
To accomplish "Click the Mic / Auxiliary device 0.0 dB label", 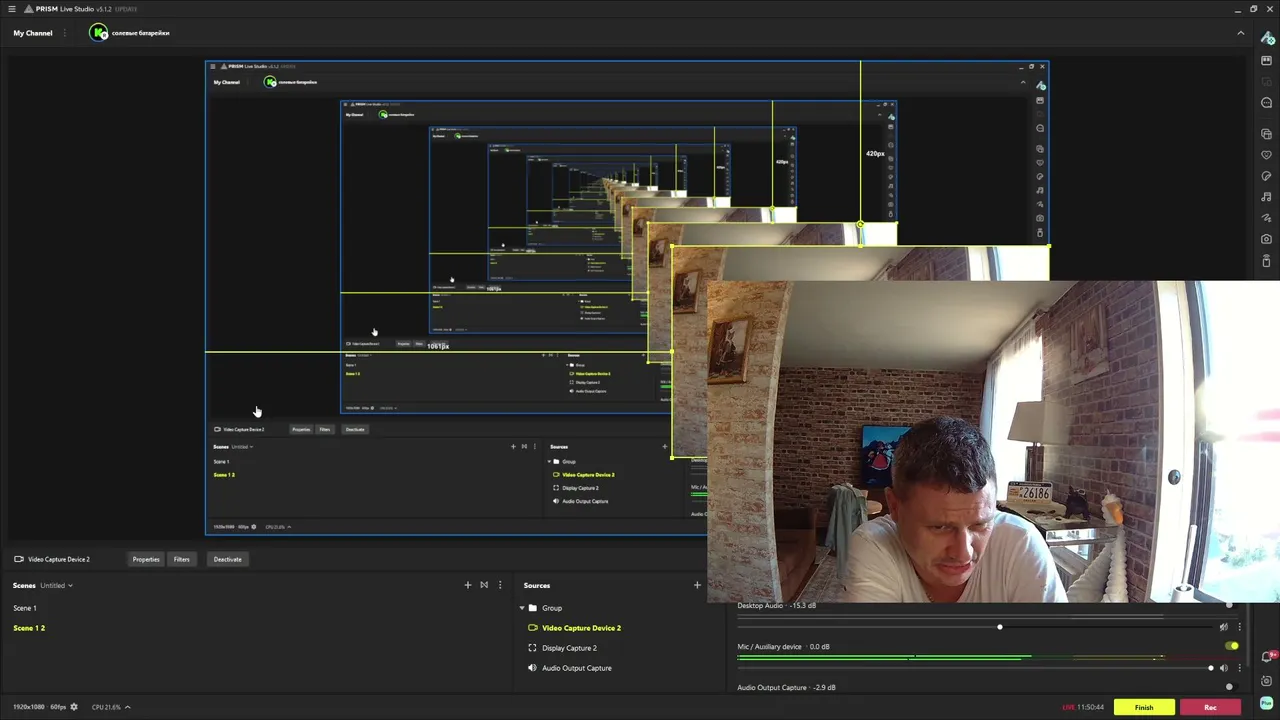I will click(784, 646).
